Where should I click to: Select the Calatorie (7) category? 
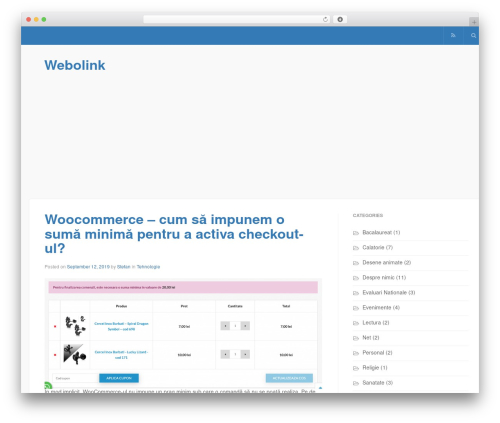tap(378, 247)
